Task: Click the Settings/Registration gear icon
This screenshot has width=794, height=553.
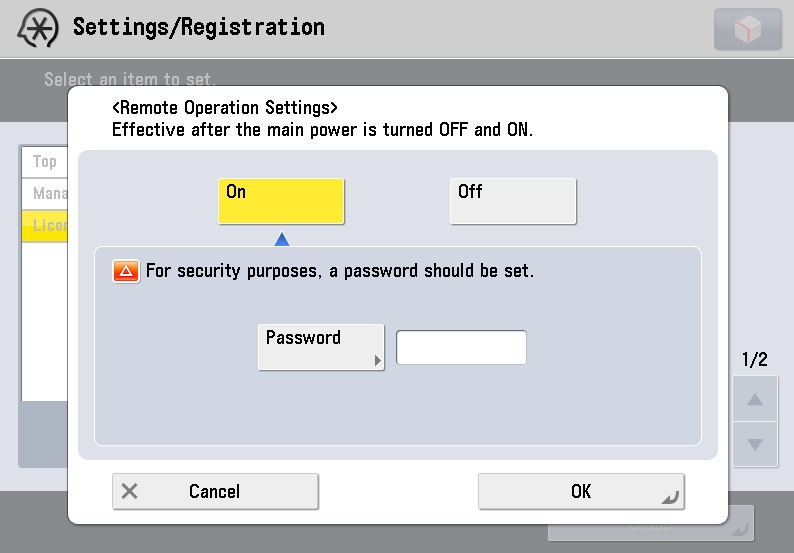Action: pos(38,29)
